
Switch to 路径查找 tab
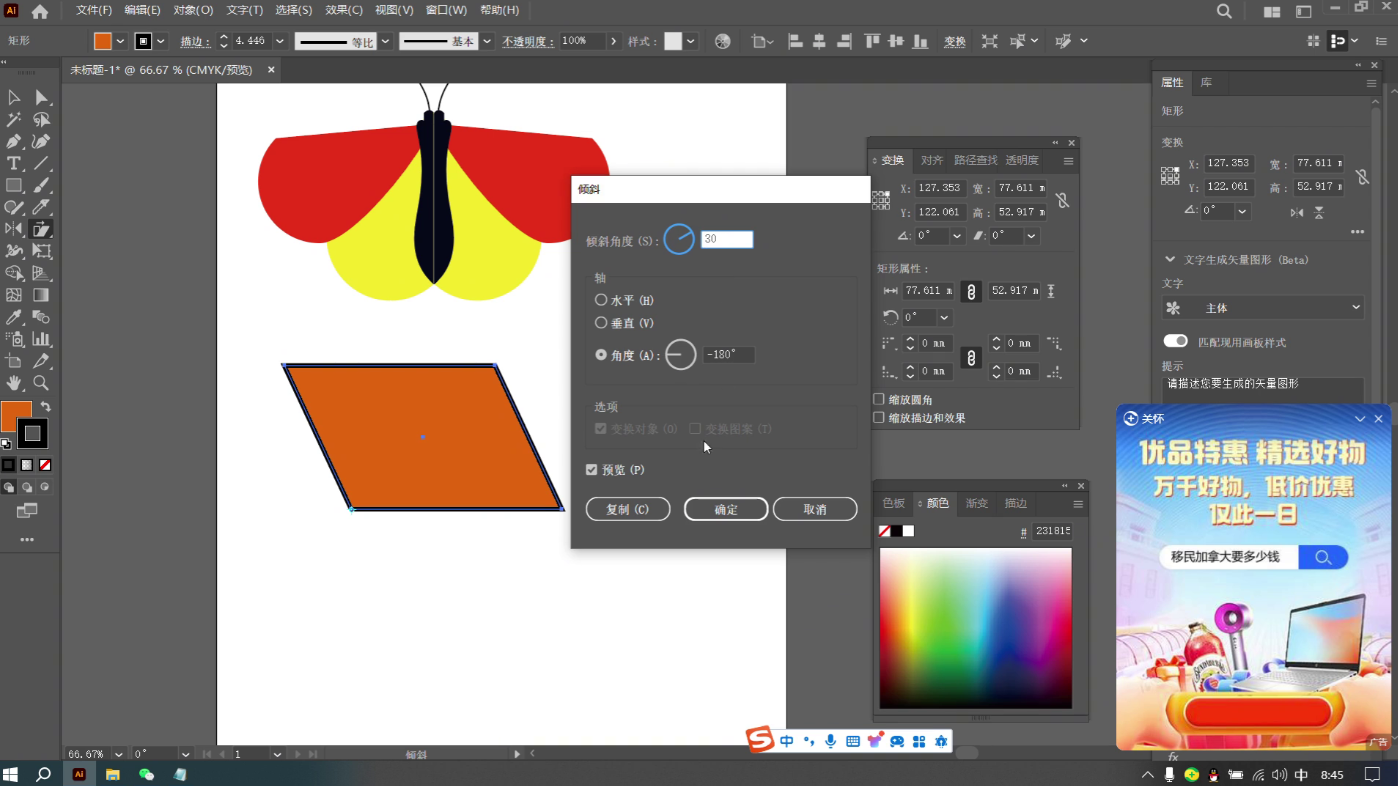pyautogui.click(x=975, y=160)
